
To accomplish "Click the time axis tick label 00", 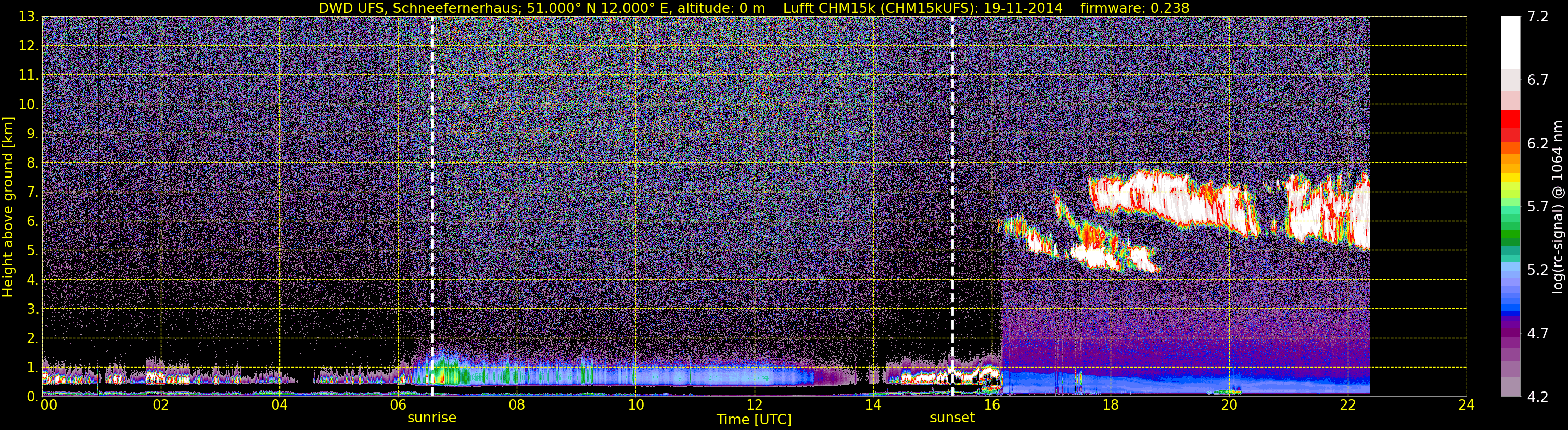I will click(49, 405).
